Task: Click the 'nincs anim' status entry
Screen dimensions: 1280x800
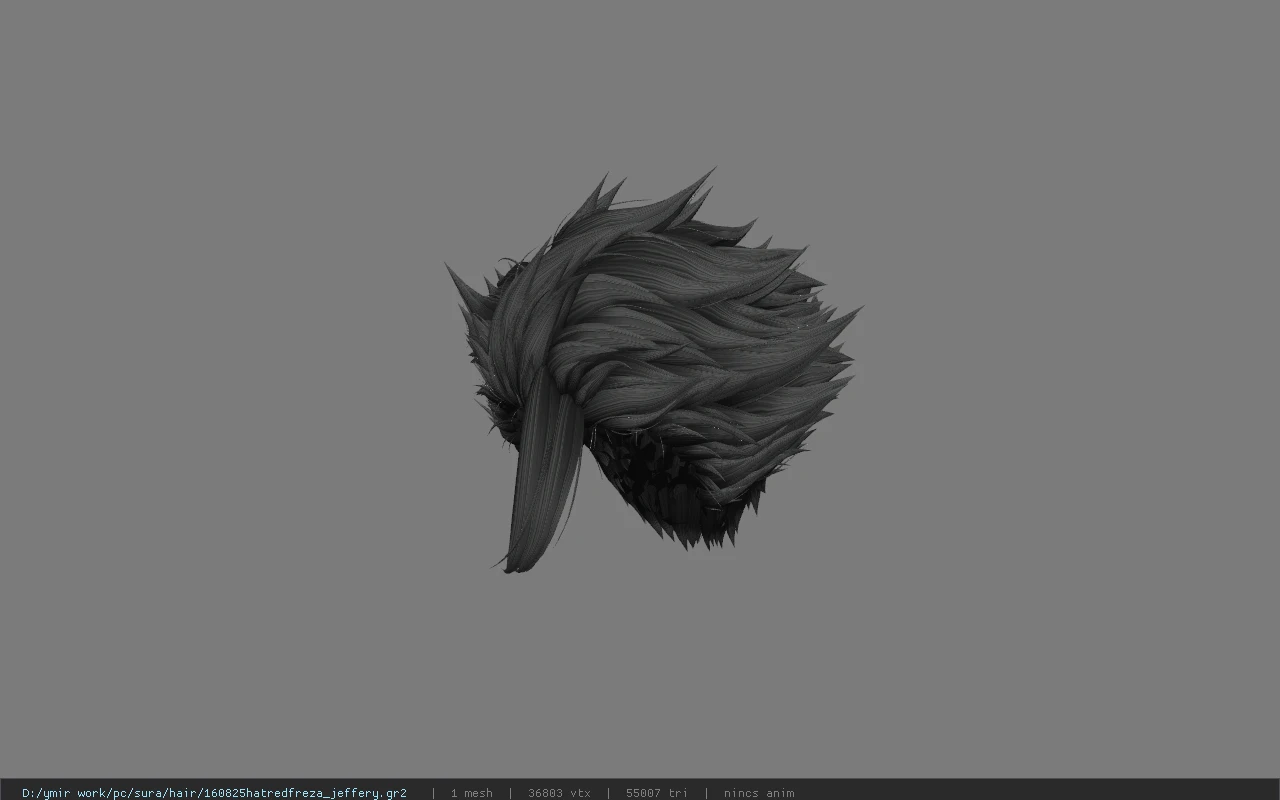Action: (759, 793)
